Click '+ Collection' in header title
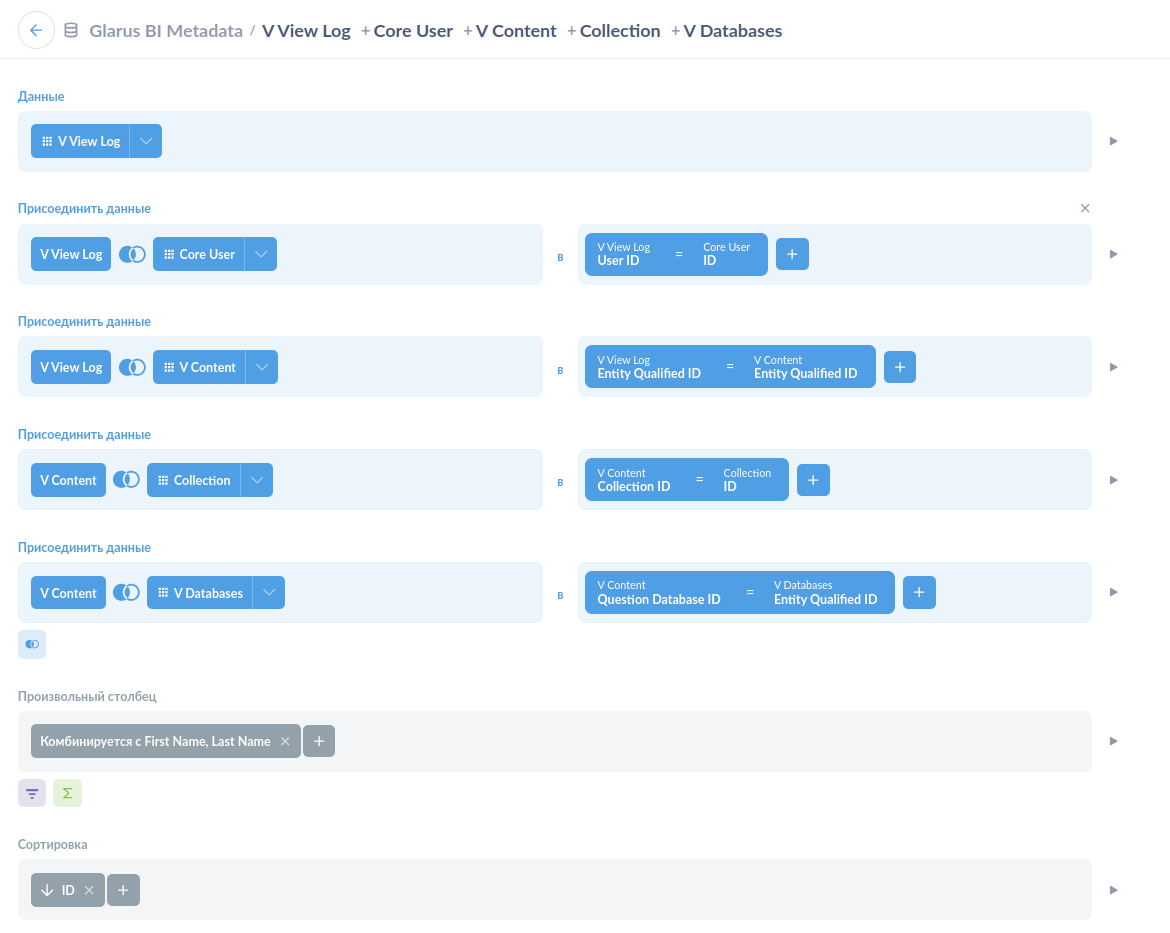 tap(613, 31)
